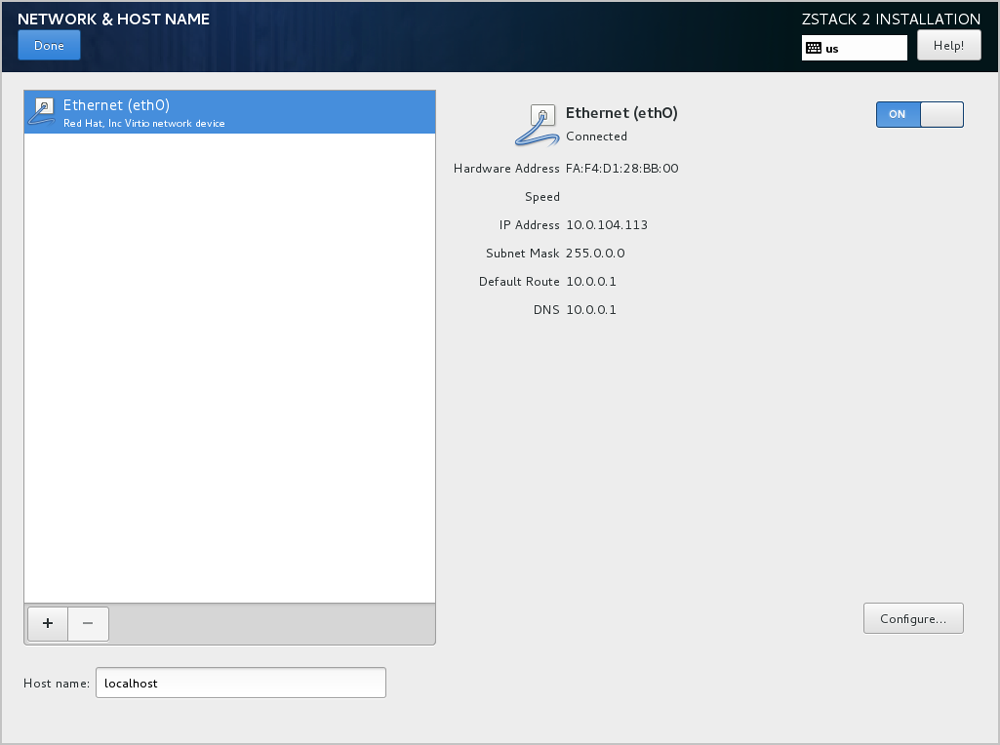Select the Ethernet (eth0) list entry
Image resolution: width=1000 pixels, height=745 pixels.
[x=229, y=112]
